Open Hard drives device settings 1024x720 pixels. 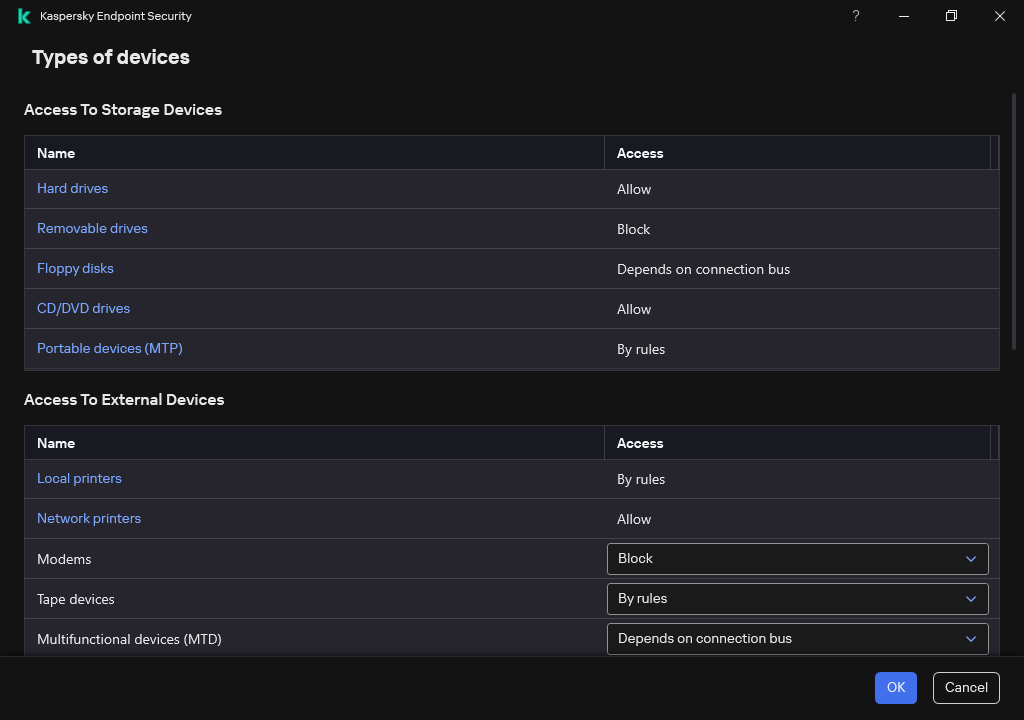coord(72,188)
